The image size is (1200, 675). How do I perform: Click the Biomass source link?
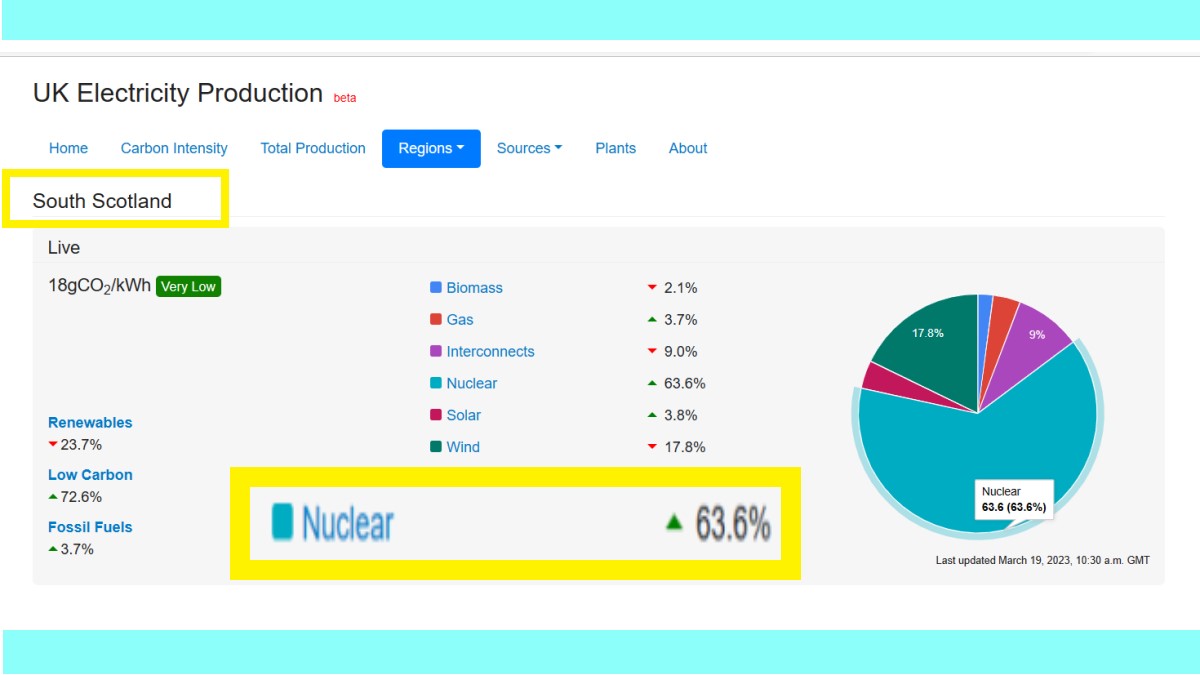pos(474,288)
